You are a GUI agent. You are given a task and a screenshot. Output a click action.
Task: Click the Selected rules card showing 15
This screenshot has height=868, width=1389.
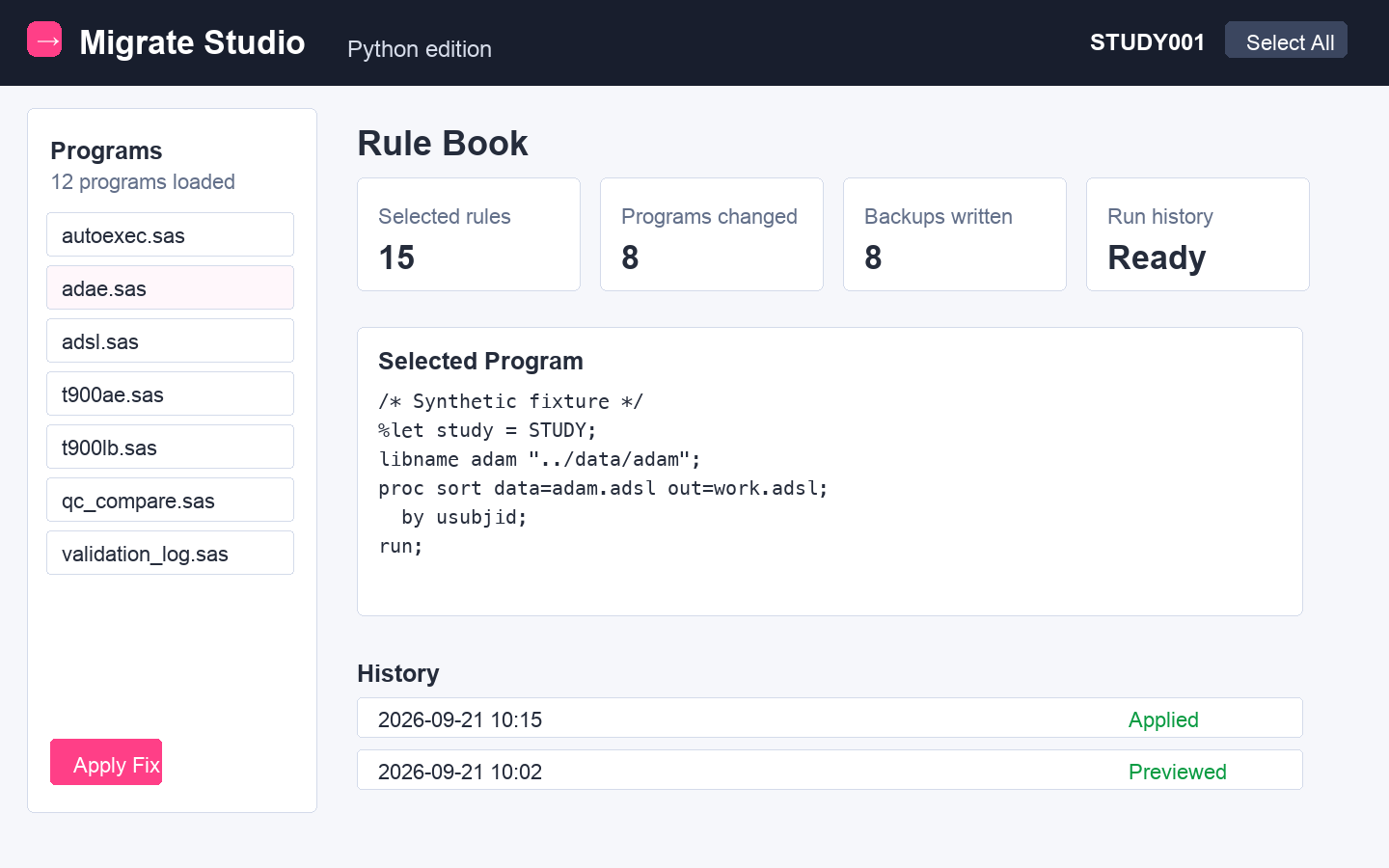click(x=469, y=234)
